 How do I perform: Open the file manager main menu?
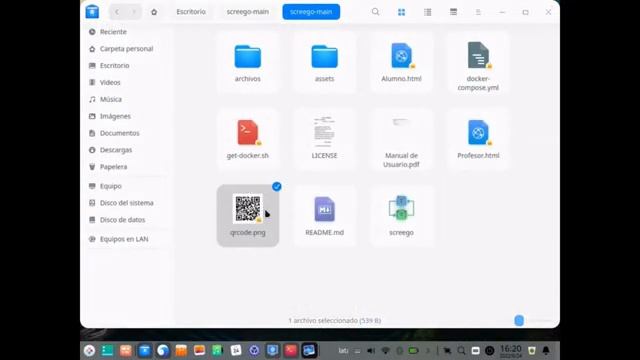click(x=478, y=12)
